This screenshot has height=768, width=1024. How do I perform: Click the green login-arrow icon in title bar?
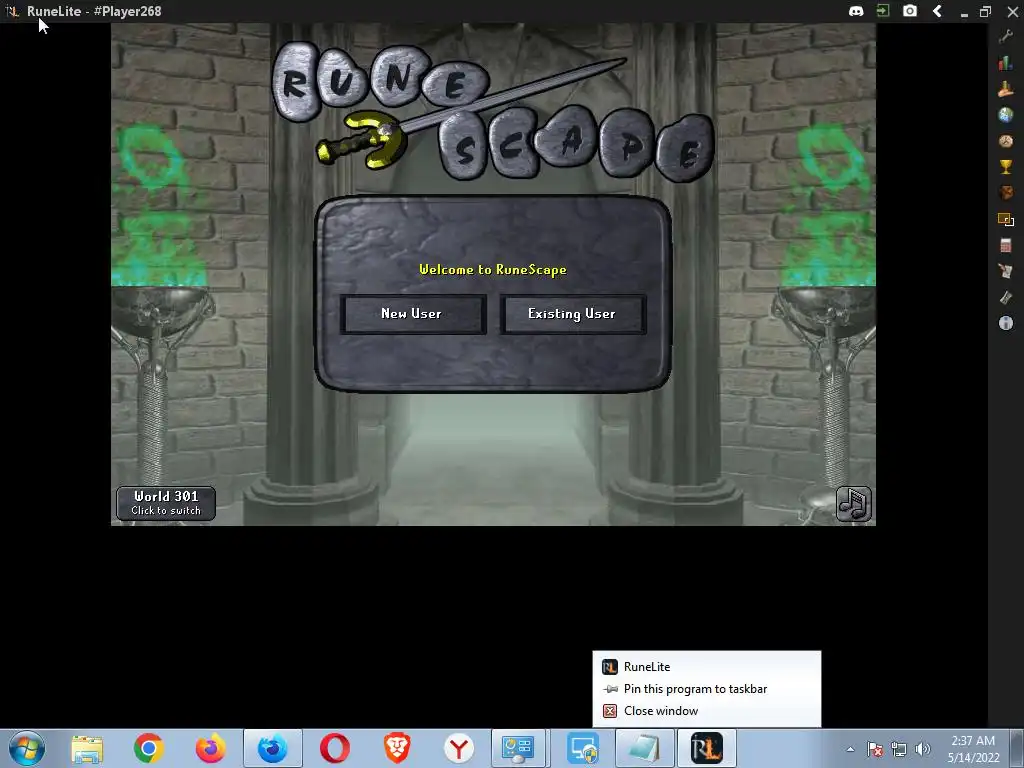[x=883, y=11]
